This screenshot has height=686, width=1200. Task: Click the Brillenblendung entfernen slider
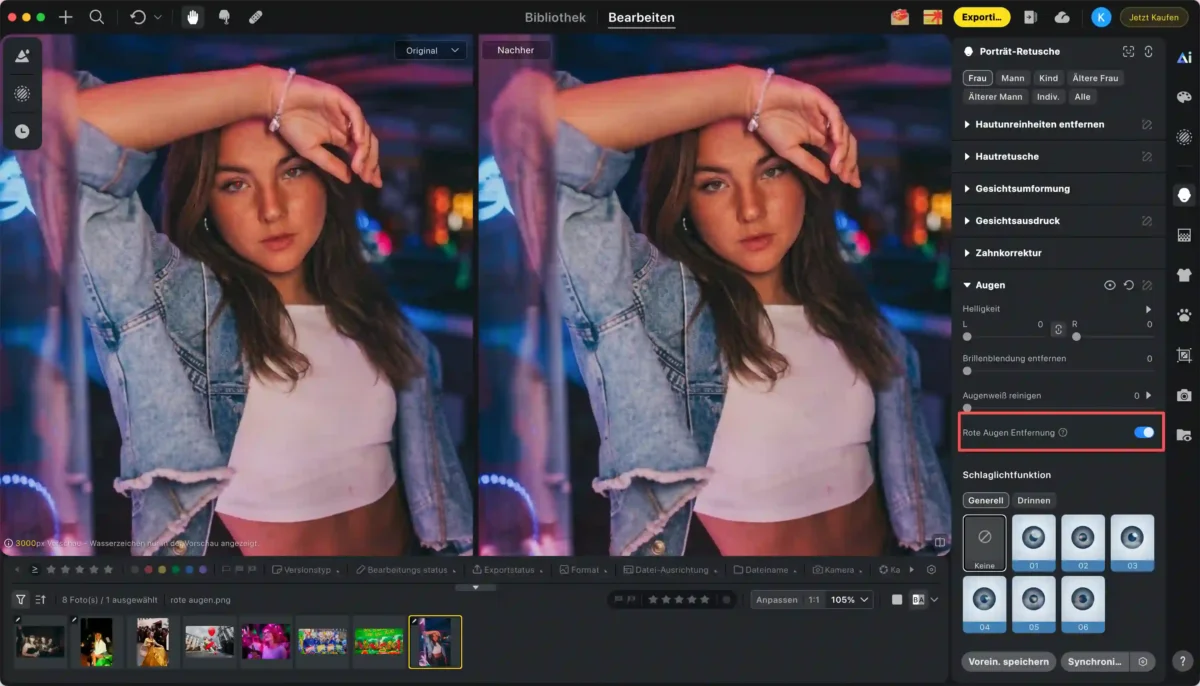(x=1058, y=371)
